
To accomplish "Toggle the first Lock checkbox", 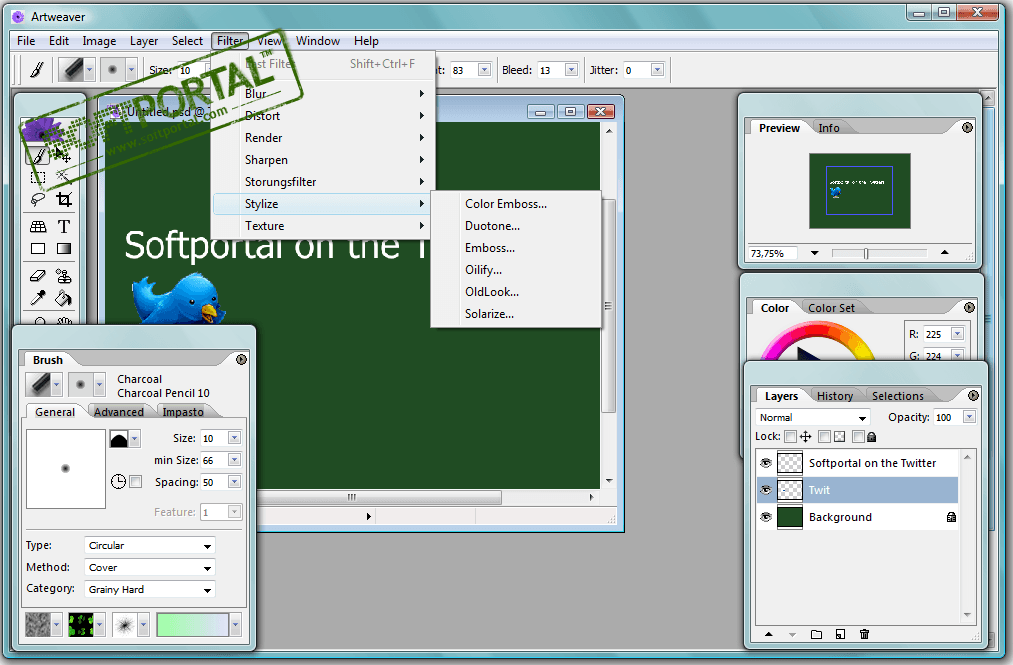I will tap(790, 437).
